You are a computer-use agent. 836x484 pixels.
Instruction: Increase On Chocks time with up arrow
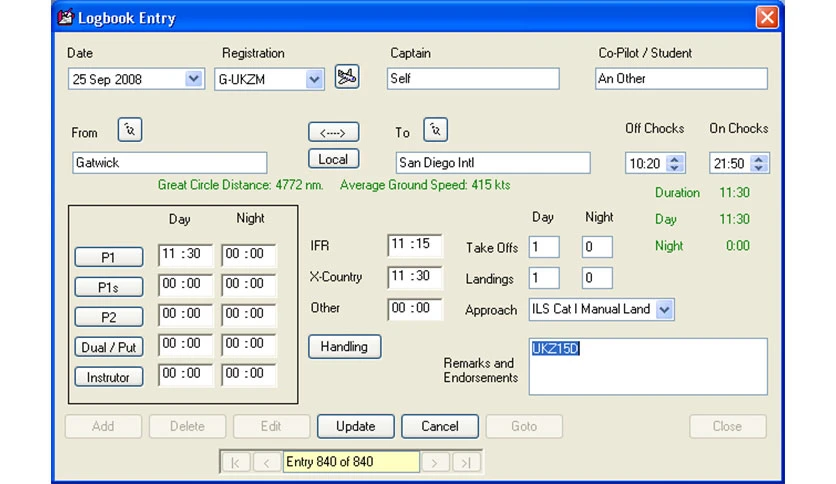pos(759,159)
